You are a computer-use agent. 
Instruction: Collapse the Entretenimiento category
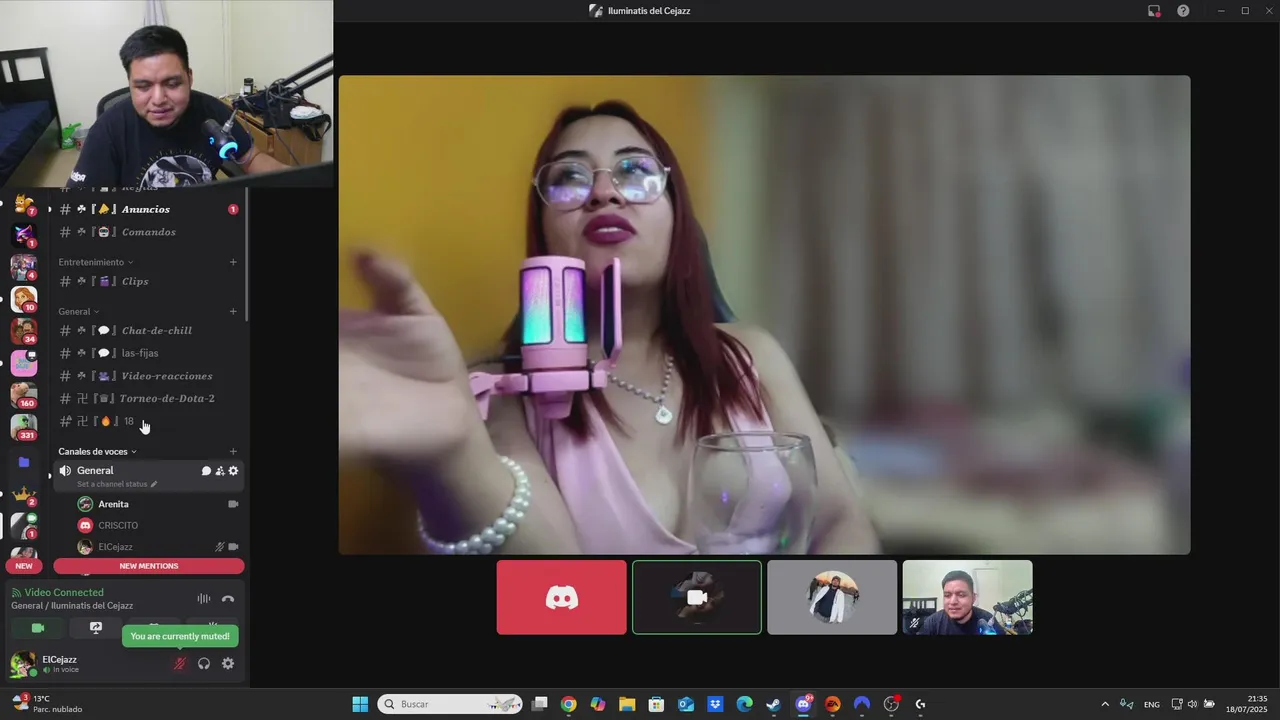[96, 262]
